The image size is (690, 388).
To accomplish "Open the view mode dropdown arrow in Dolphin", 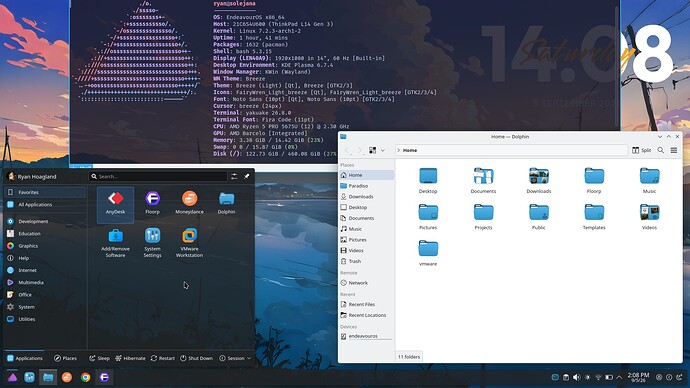I will pyautogui.click(x=382, y=150).
